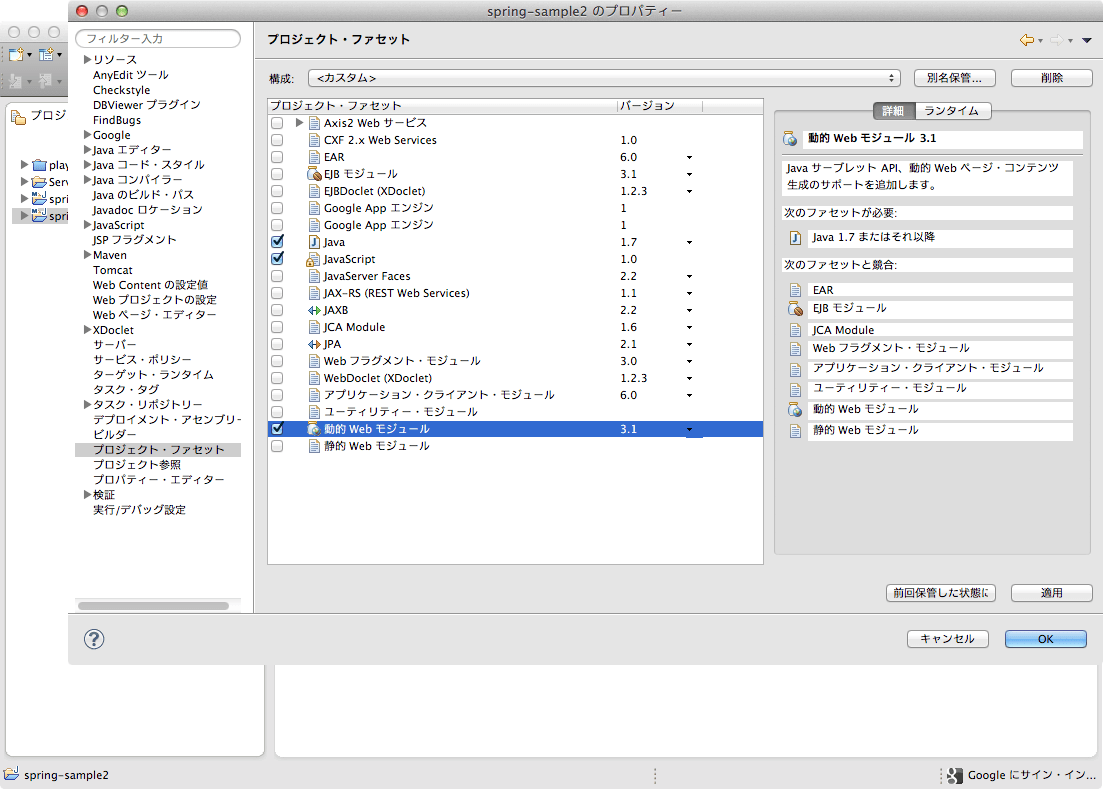Switch to the ランタイム tab

coord(951,111)
